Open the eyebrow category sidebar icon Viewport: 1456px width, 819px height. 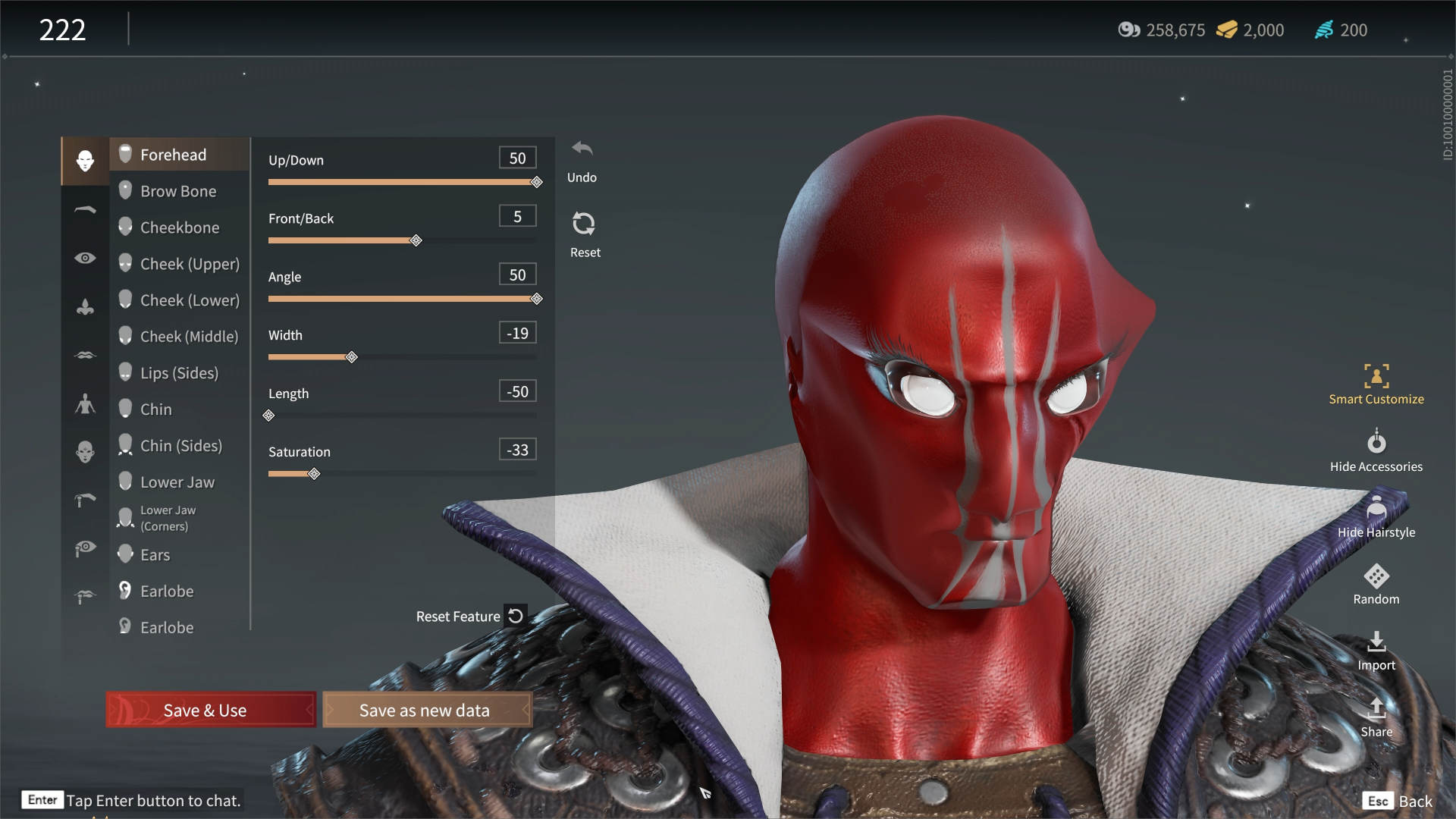[85, 210]
